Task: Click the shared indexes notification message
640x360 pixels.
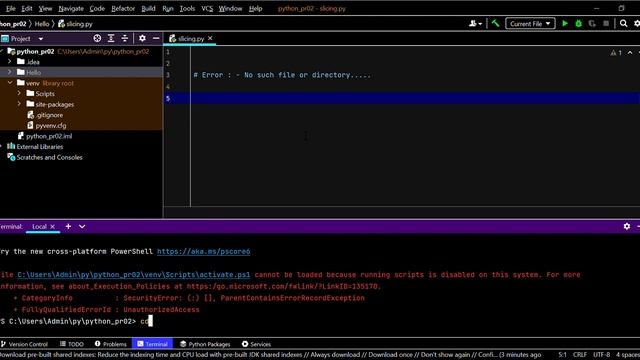Action: 271,355
